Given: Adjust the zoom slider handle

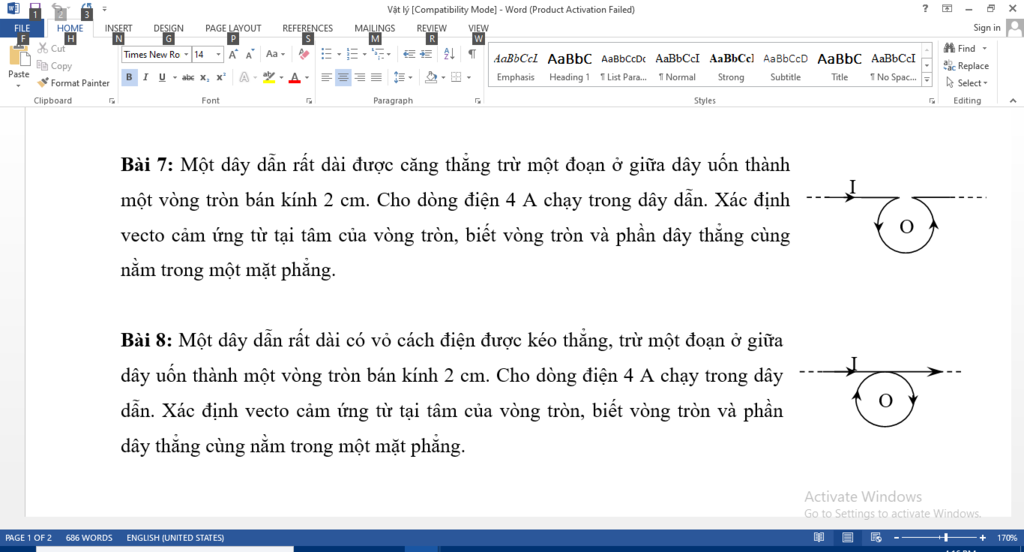Looking at the screenshot, I should click(946, 538).
